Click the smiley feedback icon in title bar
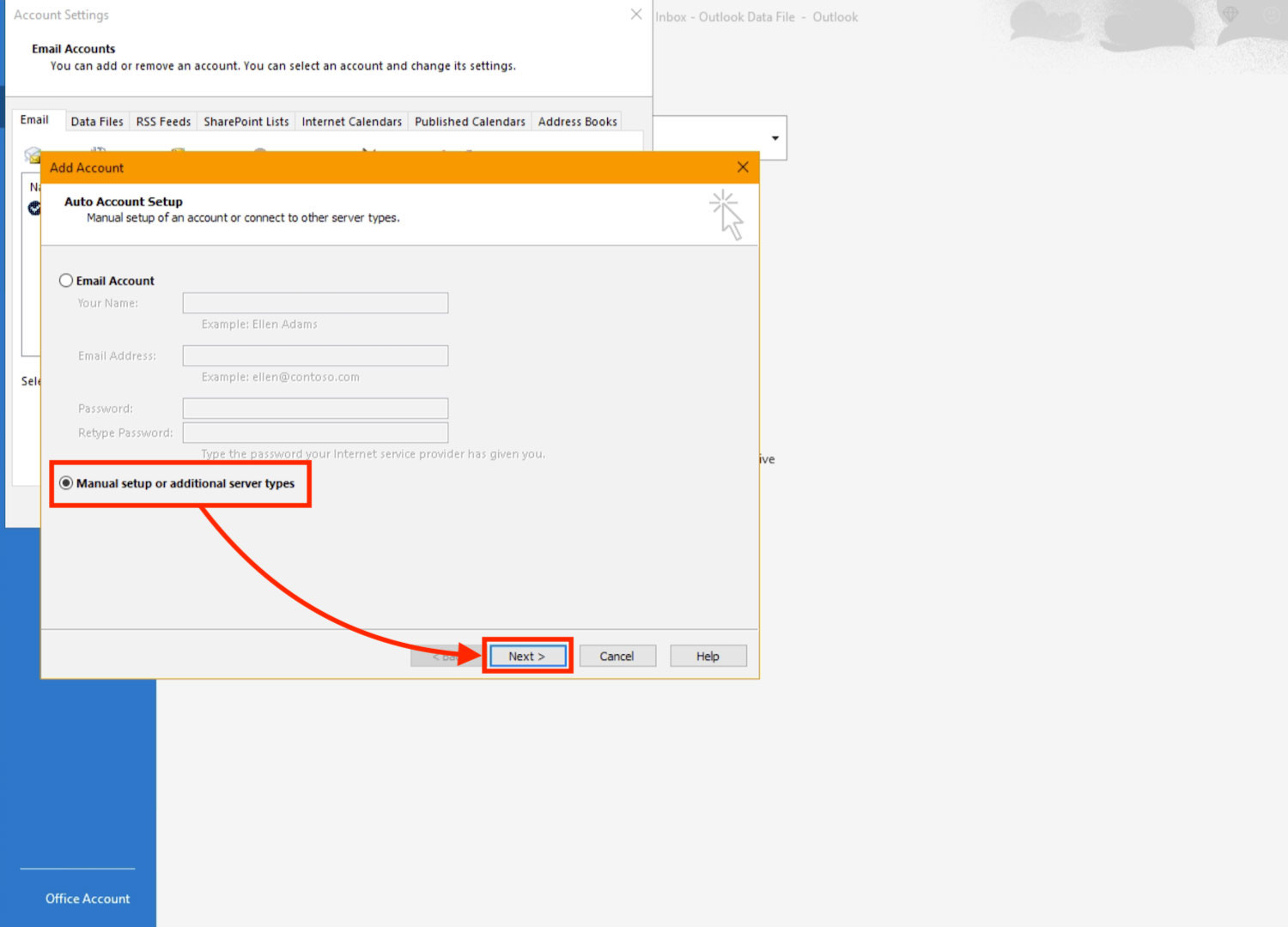 click(1272, 15)
